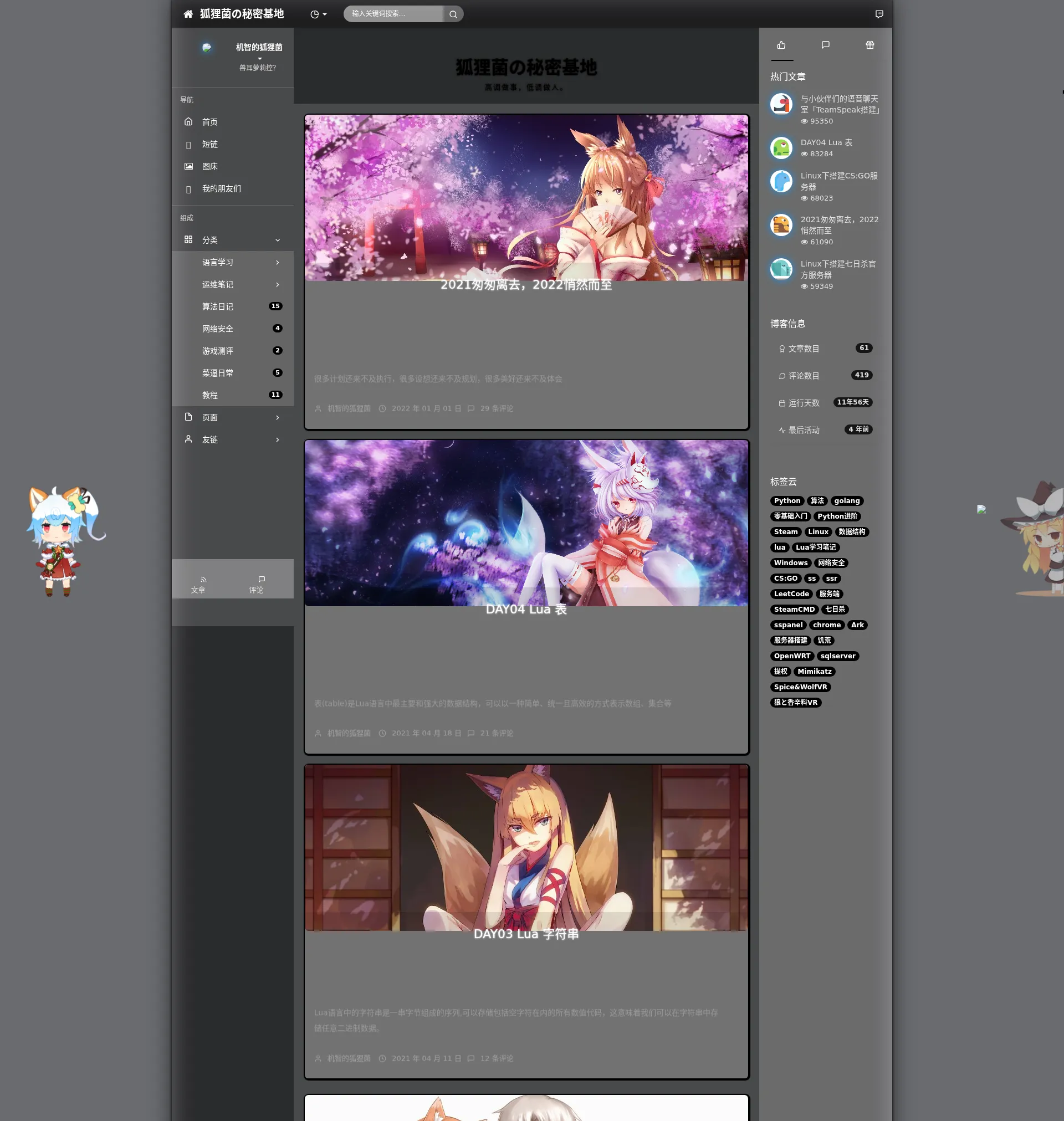Select the Steam tag
The width and height of the screenshot is (1064, 1121).
pos(785,533)
